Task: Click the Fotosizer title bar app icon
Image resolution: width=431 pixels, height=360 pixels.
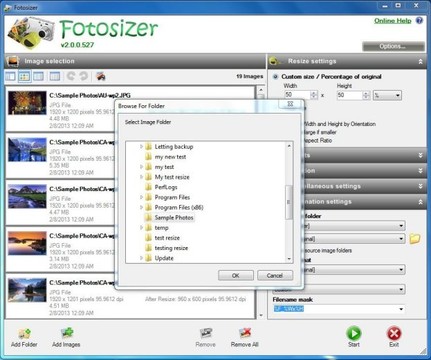Action: (x=7, y=7)
